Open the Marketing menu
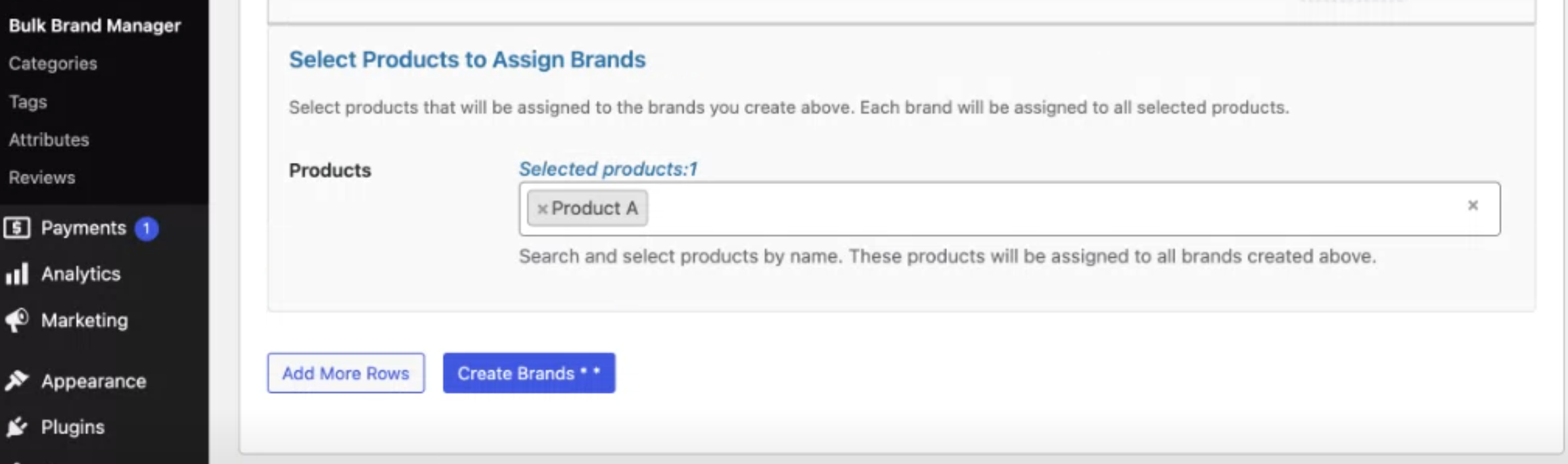 click(x=85, y=320)
